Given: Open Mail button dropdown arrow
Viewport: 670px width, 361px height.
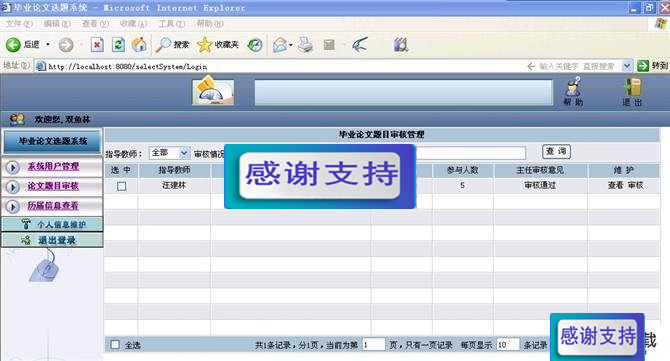Looking at the screenshot, I should point(291,44).
